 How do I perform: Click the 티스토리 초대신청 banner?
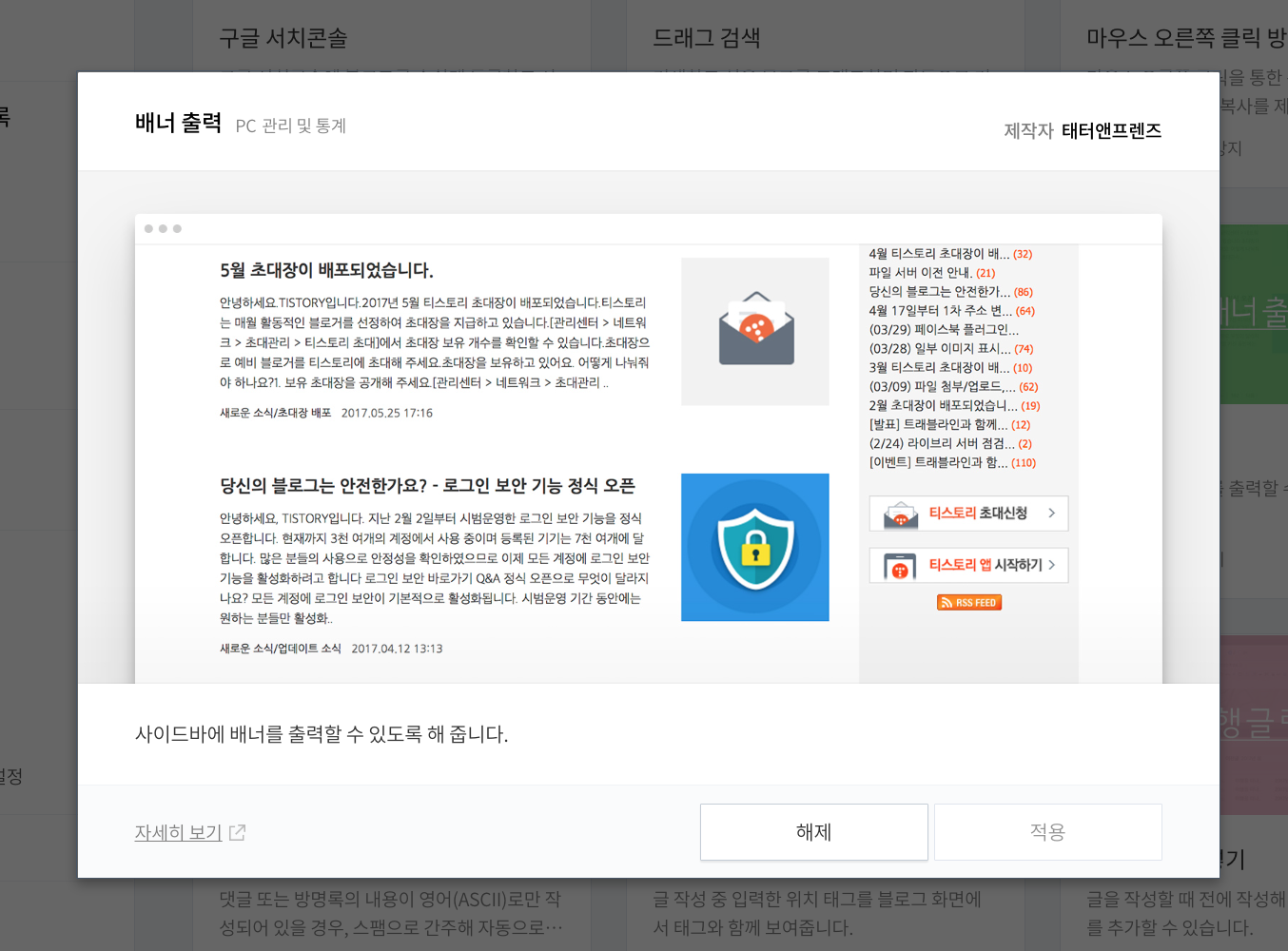(968, 514)
